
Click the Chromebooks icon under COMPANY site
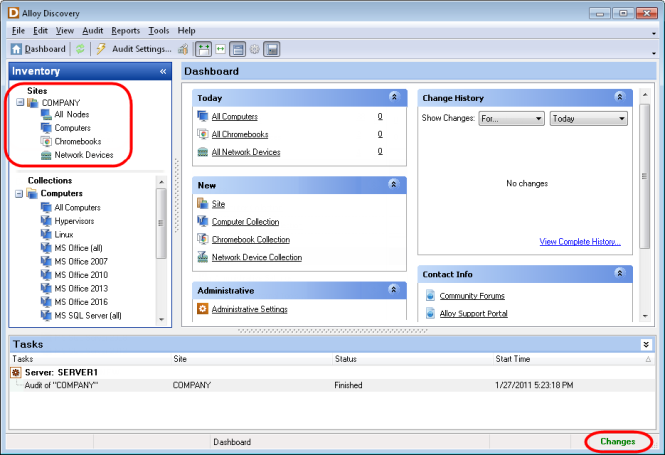point(46,141)
